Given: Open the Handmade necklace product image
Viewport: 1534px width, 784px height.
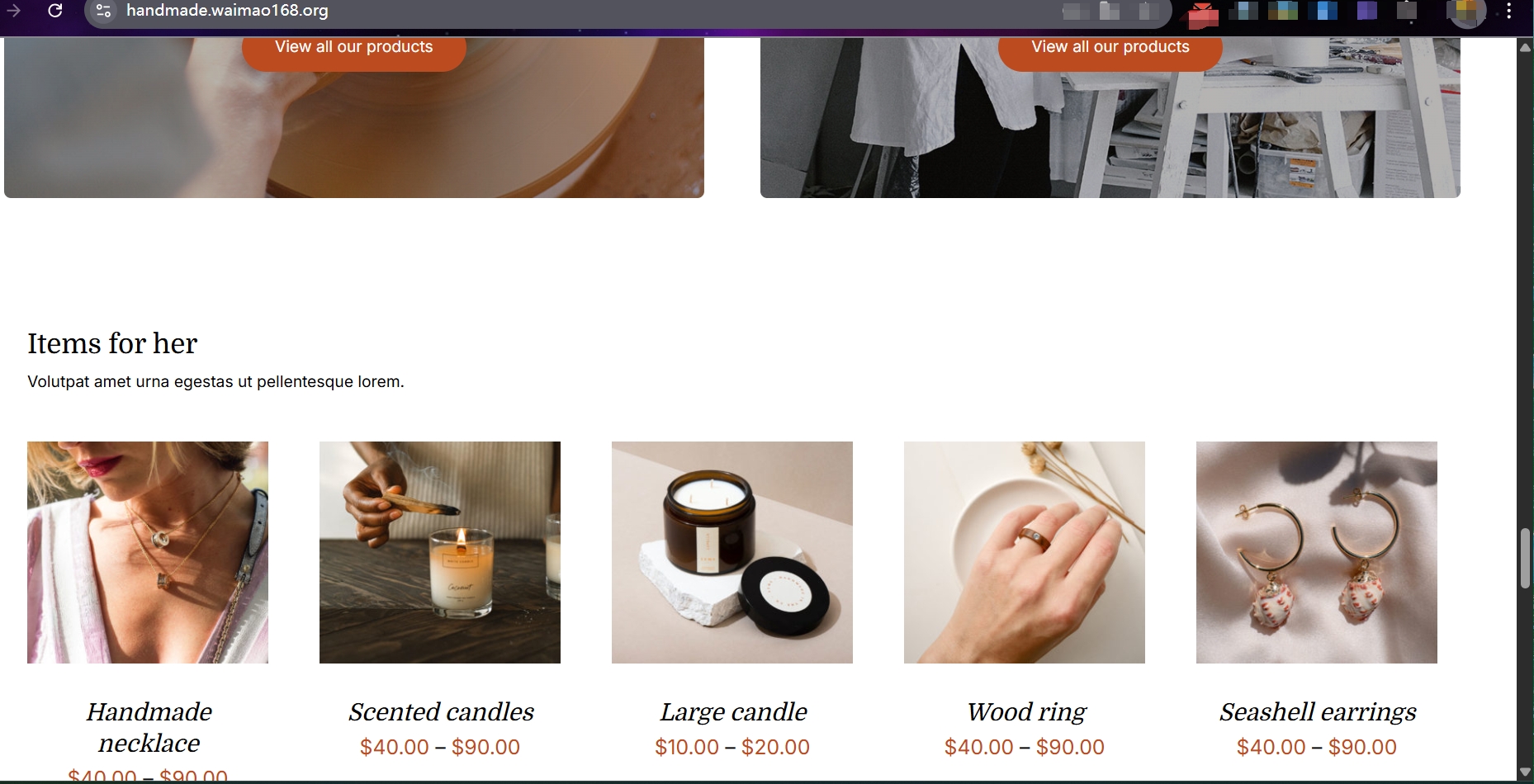Looking at the screenshot, I should tap(148, 552).
